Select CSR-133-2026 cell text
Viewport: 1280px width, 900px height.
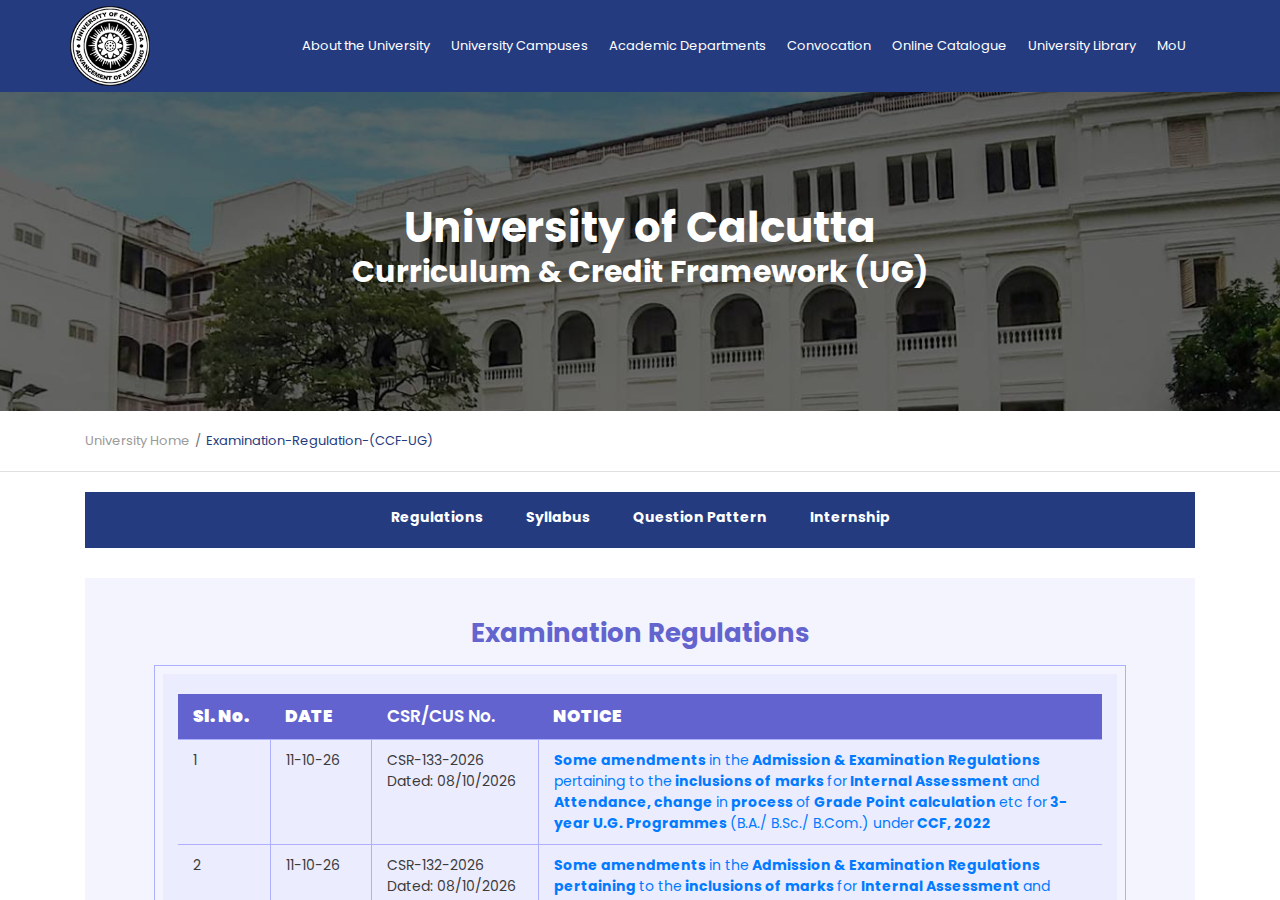pos(435,760)
